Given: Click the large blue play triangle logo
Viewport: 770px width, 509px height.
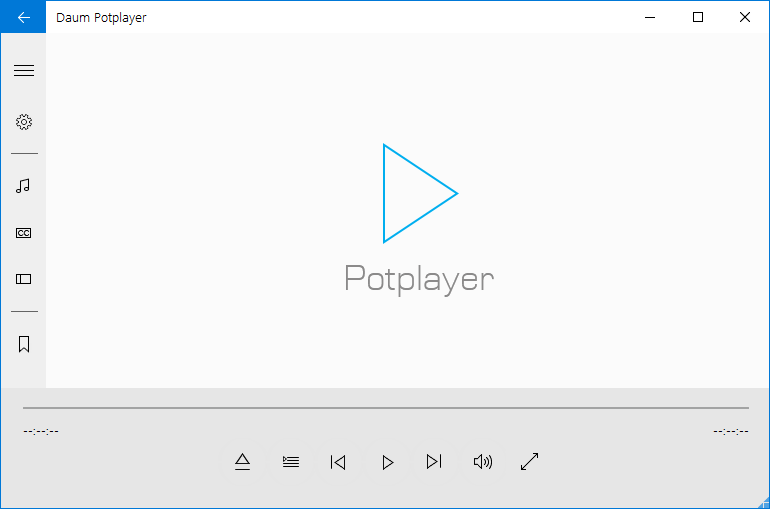Looking at the screenshot, I should (415, 193).
